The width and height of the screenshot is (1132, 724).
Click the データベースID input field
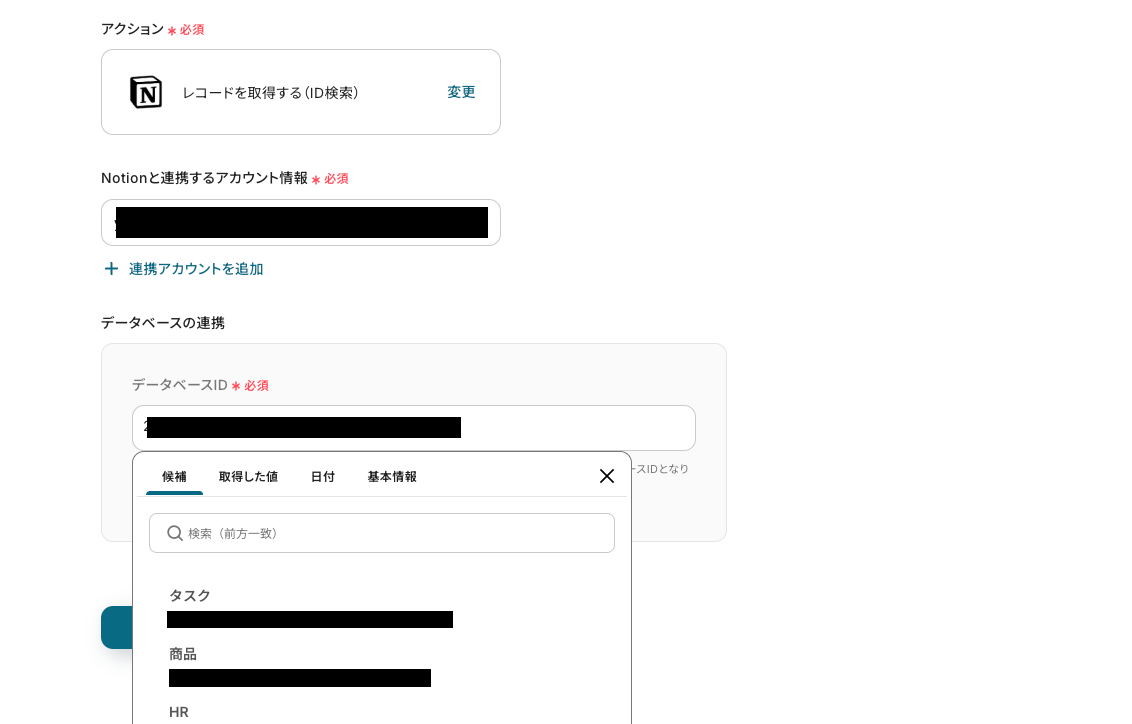[x=414, y=428]
